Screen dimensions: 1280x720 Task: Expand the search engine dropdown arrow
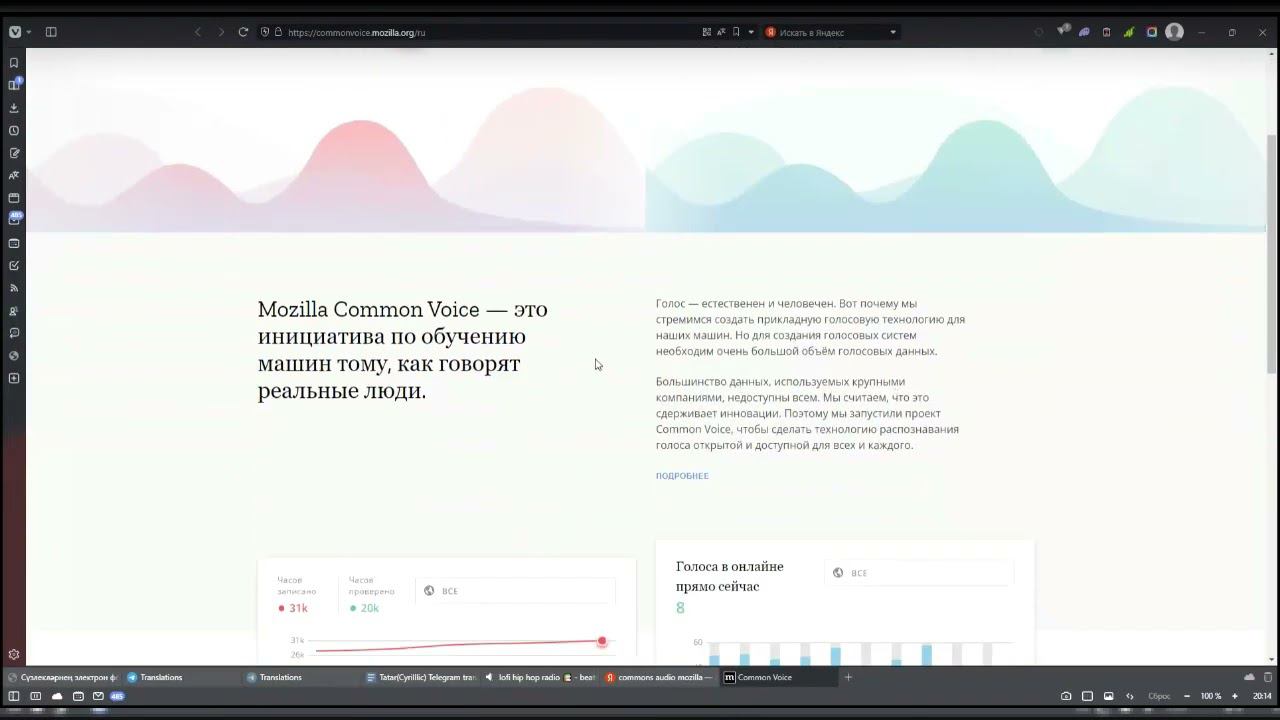[893, 32]
